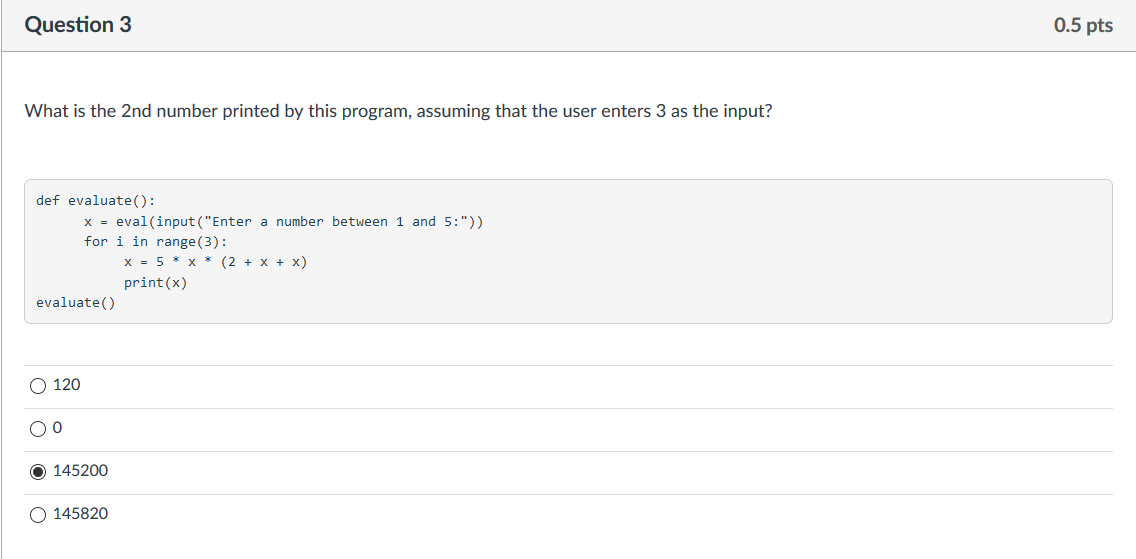This screenshot has height=559, width=1136.
Task: Click the word 'program' in the question text
Action: tap(377, 112)
